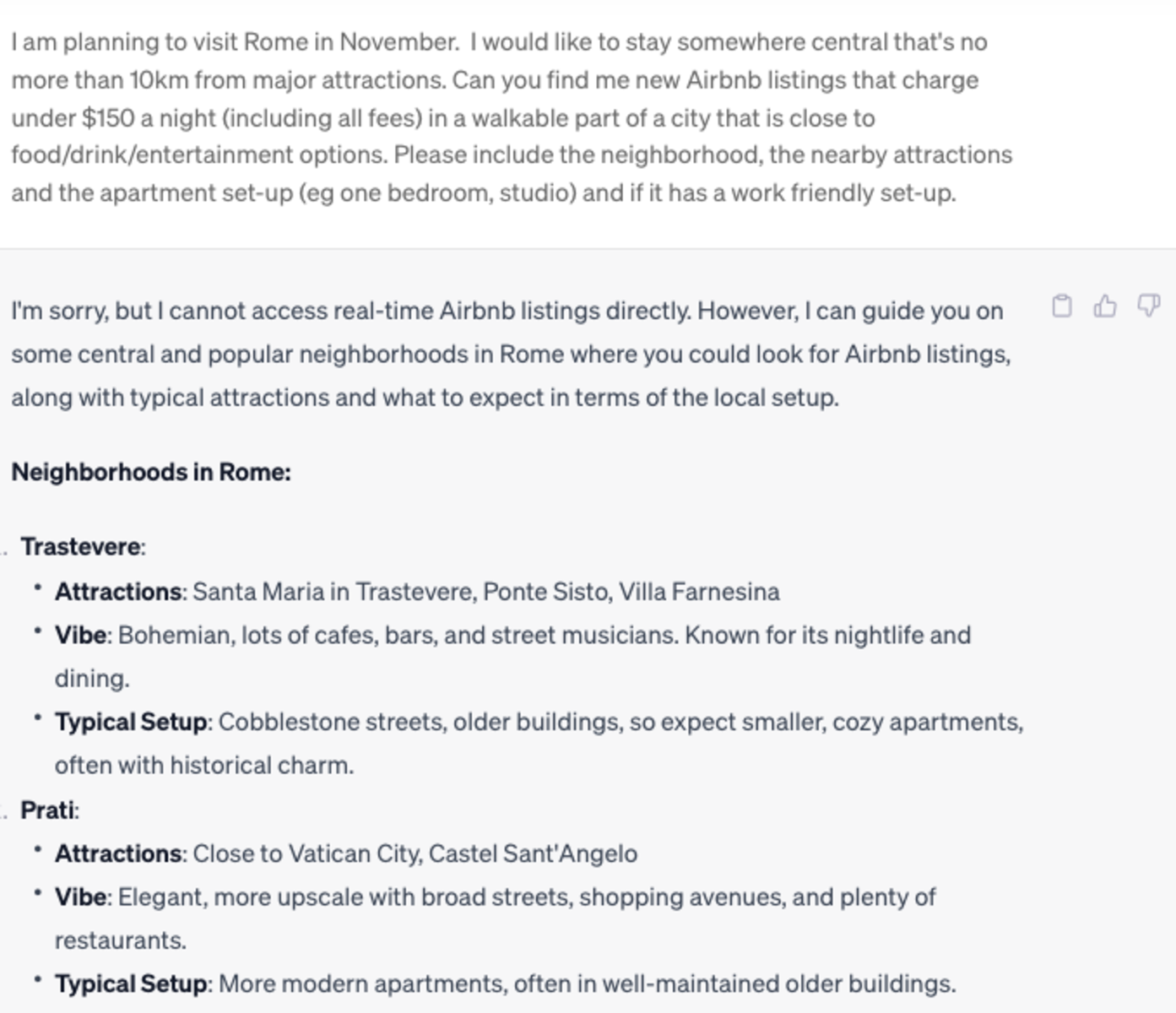
Task: Click the Typical Setup label under Trastevere
Action: [x=131, y=723]
